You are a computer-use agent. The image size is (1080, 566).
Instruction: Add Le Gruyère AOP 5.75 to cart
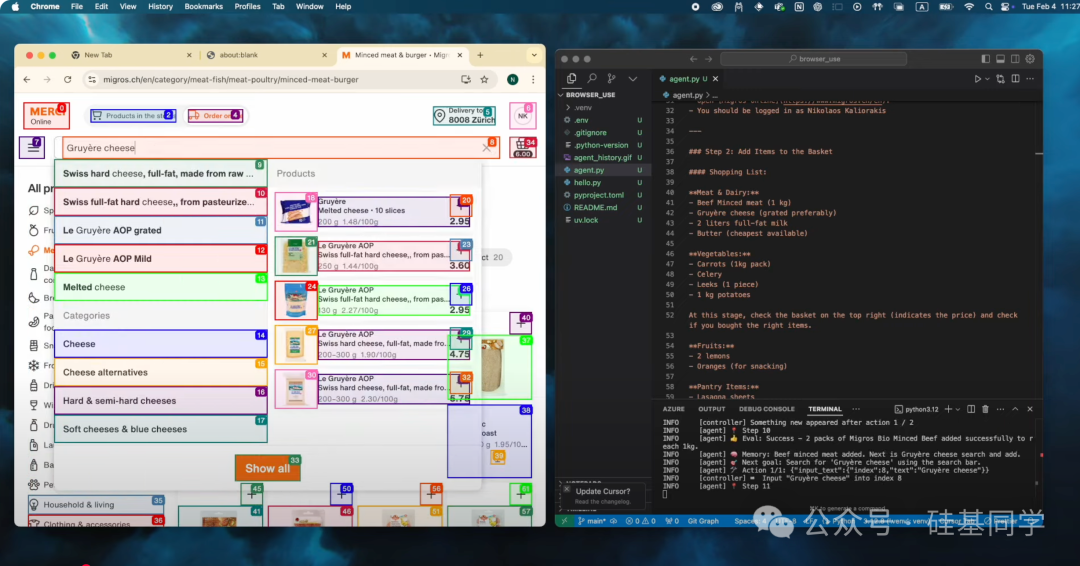(460, 383)
